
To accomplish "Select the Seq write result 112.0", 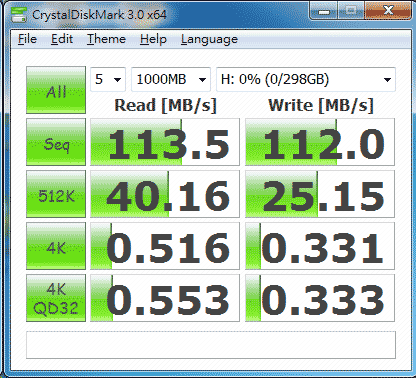I will [320, 142].
